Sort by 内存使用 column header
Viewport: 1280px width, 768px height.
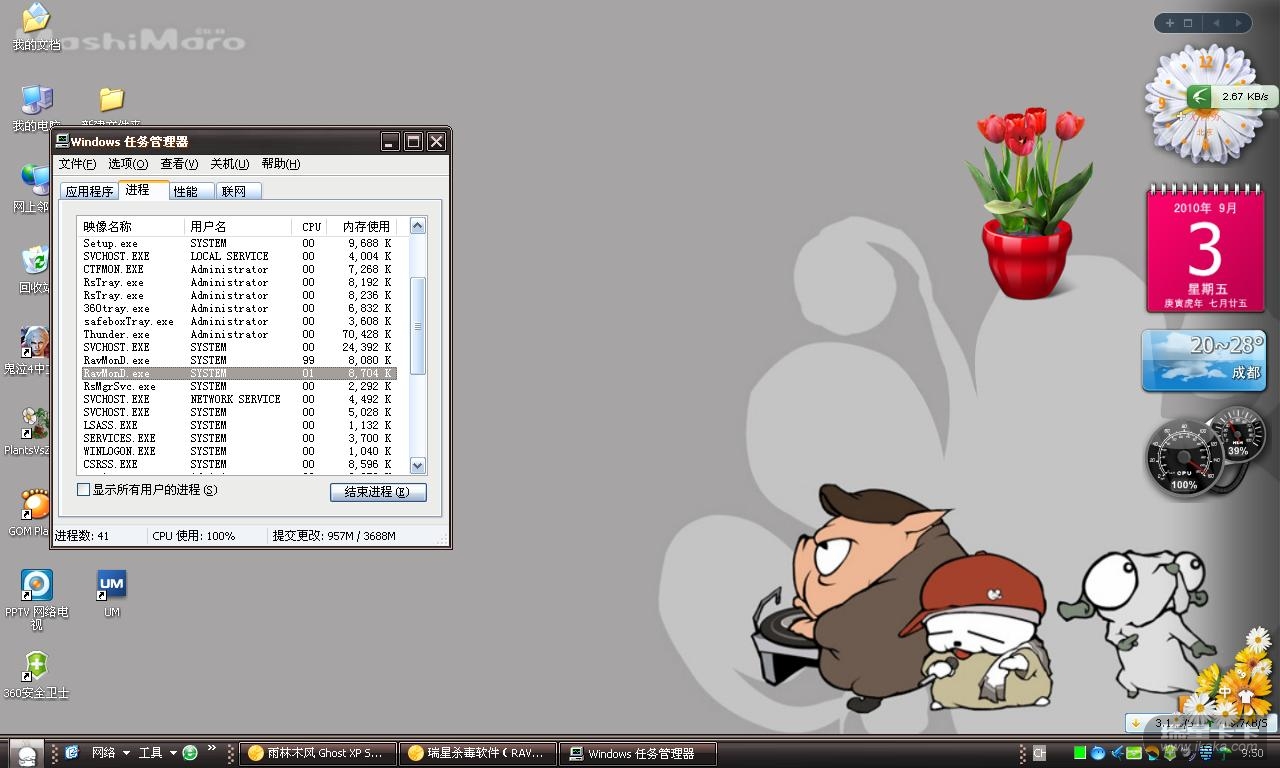[x=366, y=227]
